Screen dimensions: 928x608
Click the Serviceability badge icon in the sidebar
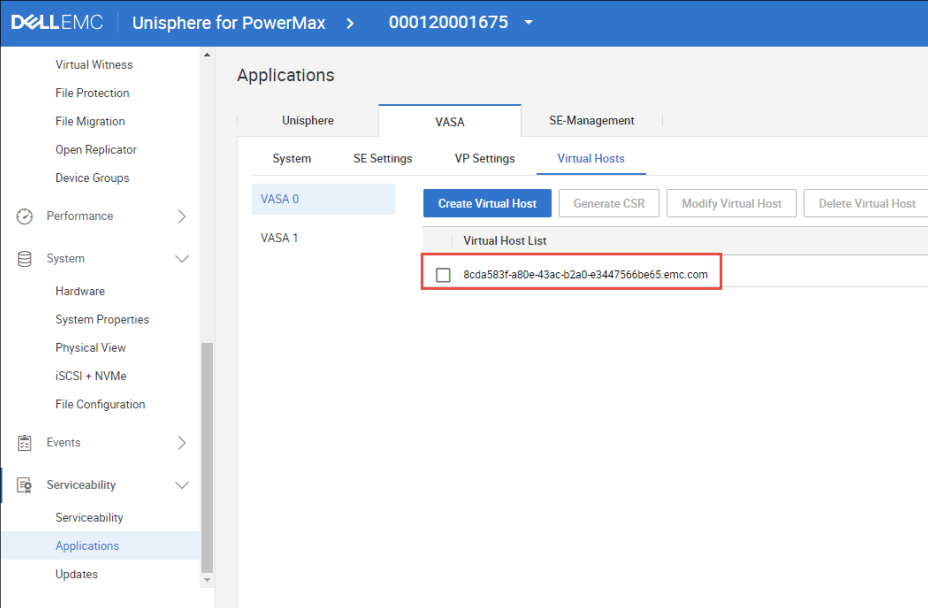coord(22,484)
